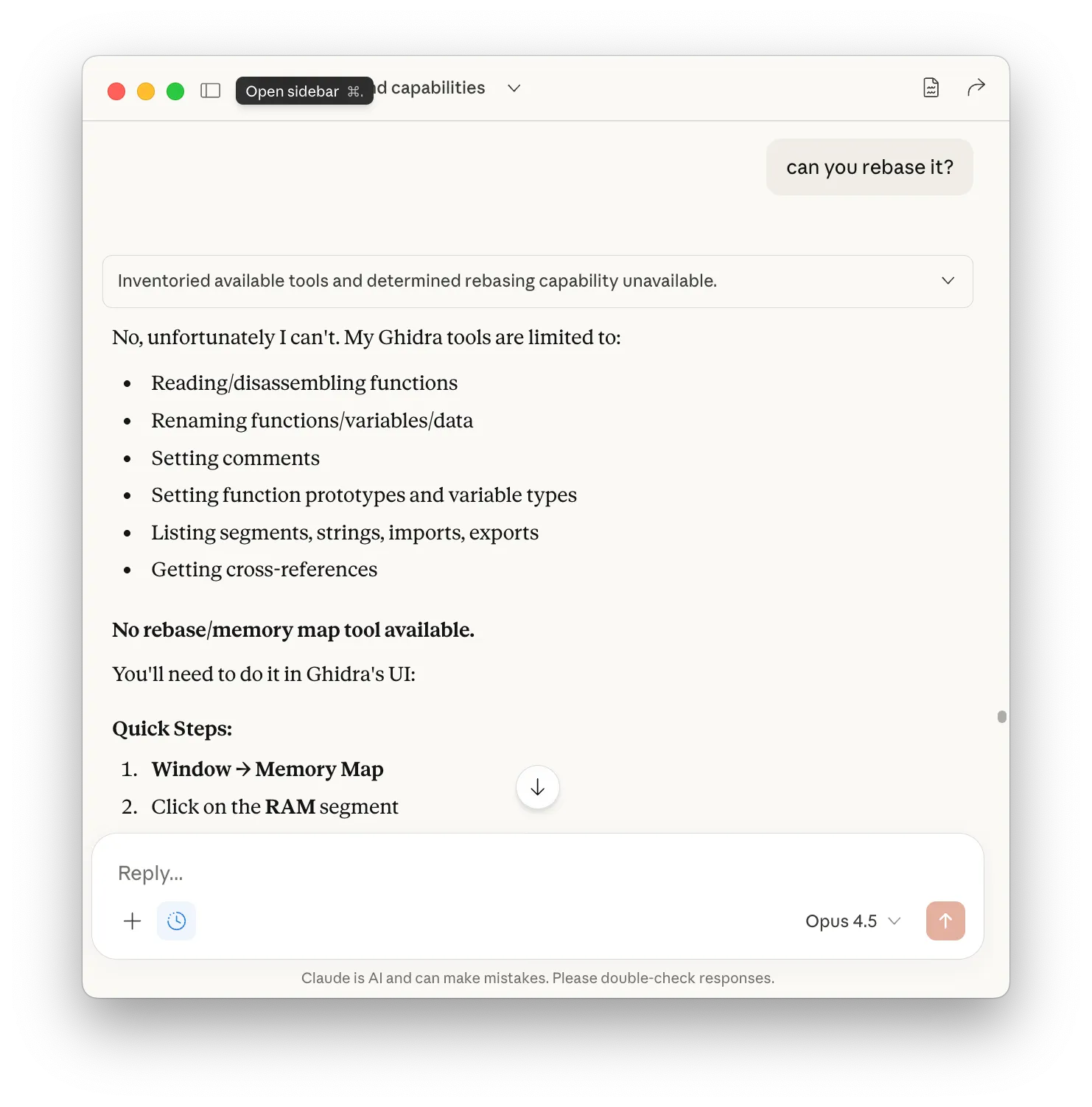1092x1107 pixels.
Task: Minimize the window with the yellow button
Action: (x=146, y=91)
